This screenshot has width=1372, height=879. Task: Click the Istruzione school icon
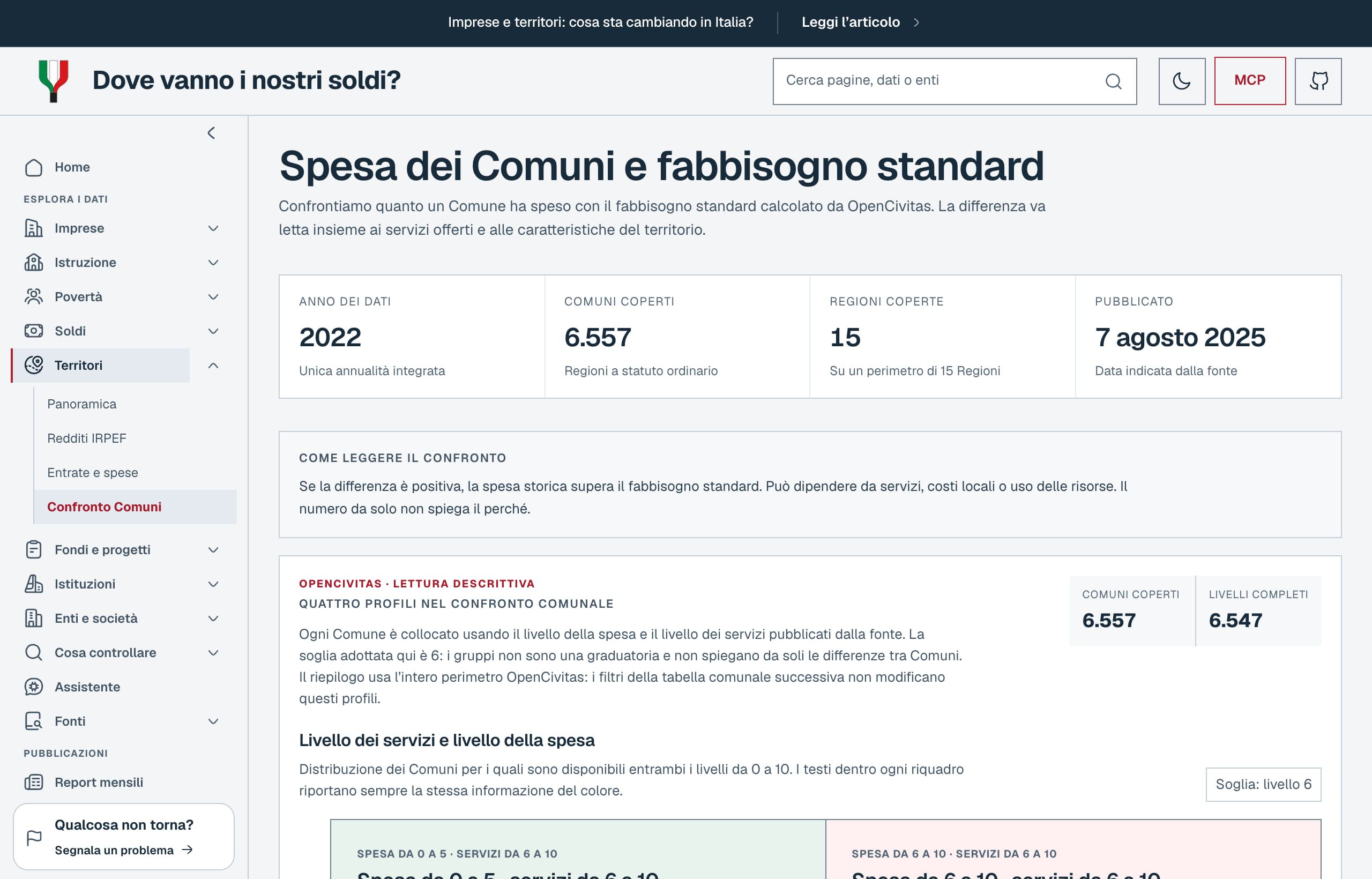coord(34,263)
